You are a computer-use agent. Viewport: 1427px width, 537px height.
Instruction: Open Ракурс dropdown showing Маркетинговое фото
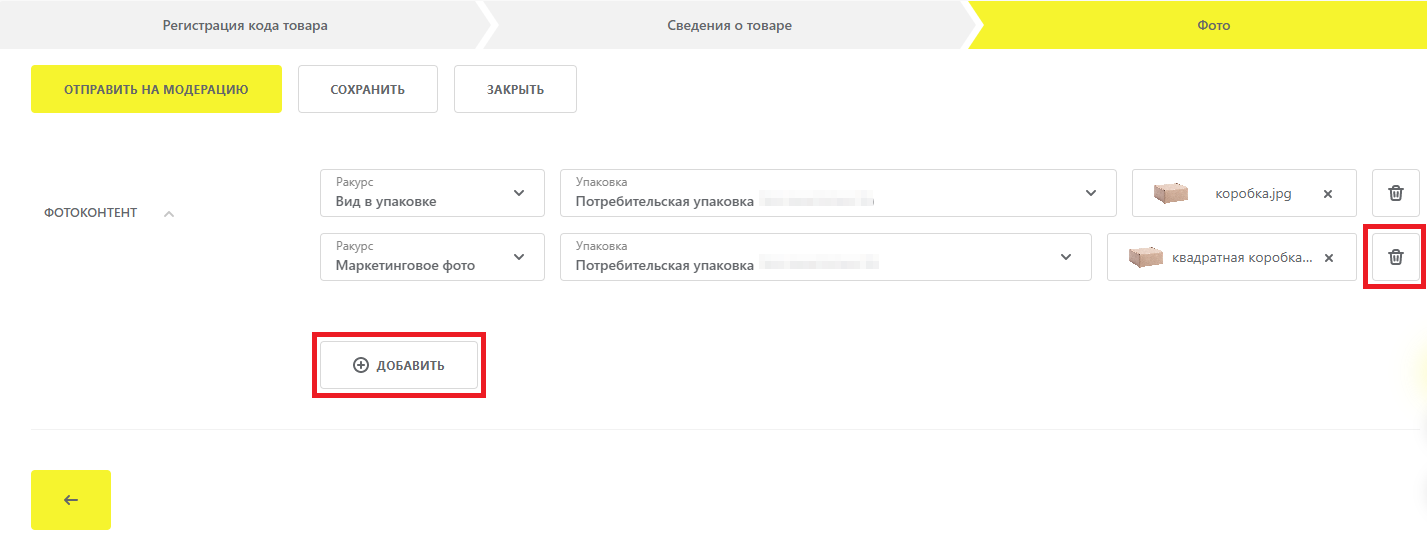coord(432,257)
